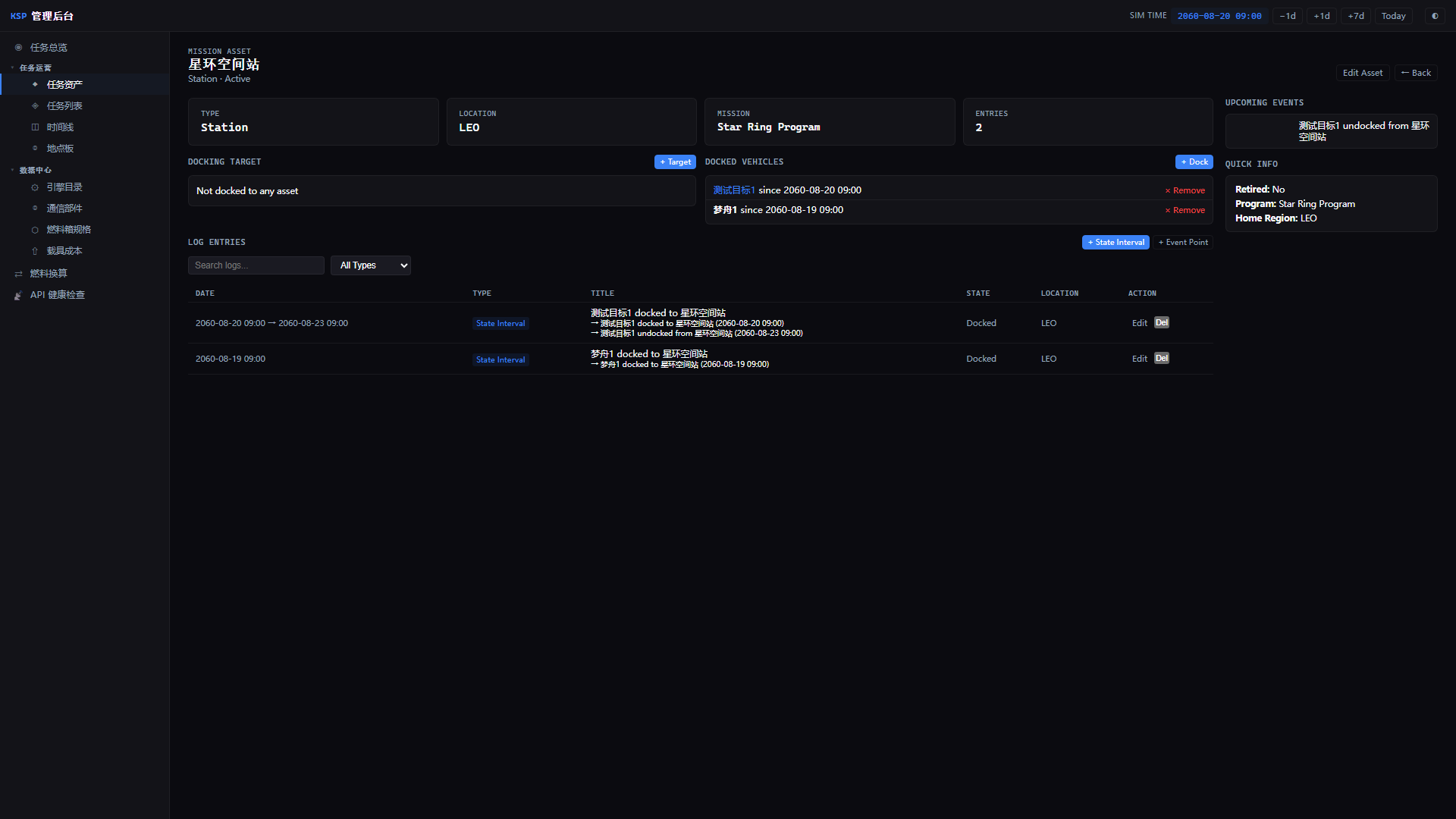Go back with the ← Back button
The width and height of the screenshot is (1456, 819).
(1416, 73)
